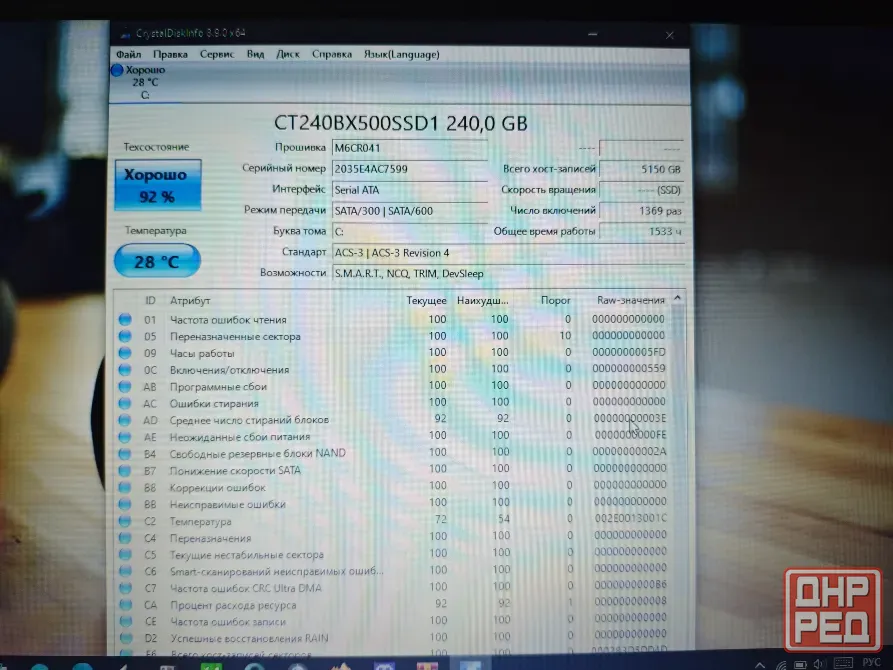Image resolution: width=893 pixels, height=670 pixels.
Task: Click the status icon of row CE
Action: 126,621
